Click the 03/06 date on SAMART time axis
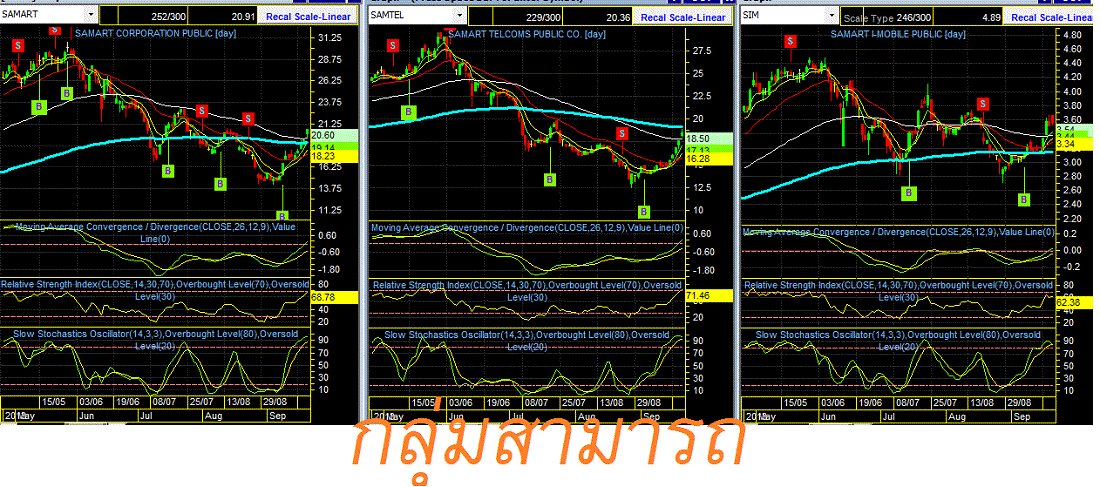The image size is (1100, 487). click(90, 403)
